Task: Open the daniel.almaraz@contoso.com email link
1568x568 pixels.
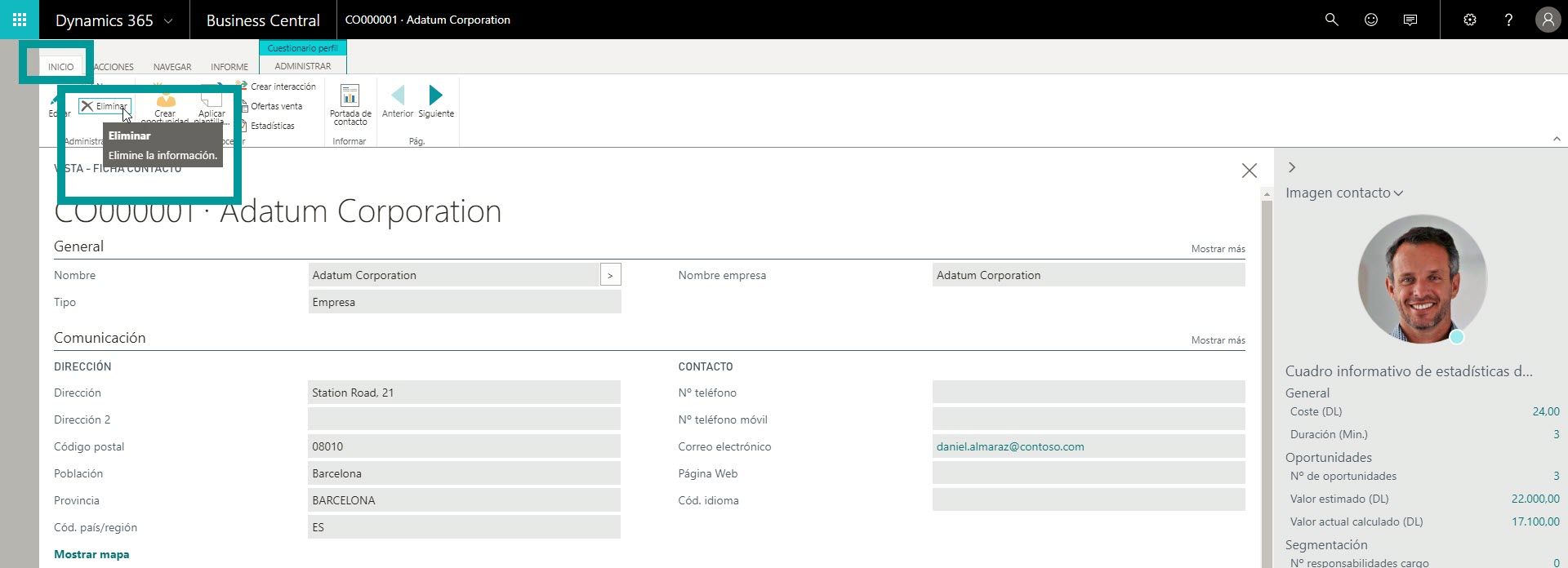Action: [1010, 446]
